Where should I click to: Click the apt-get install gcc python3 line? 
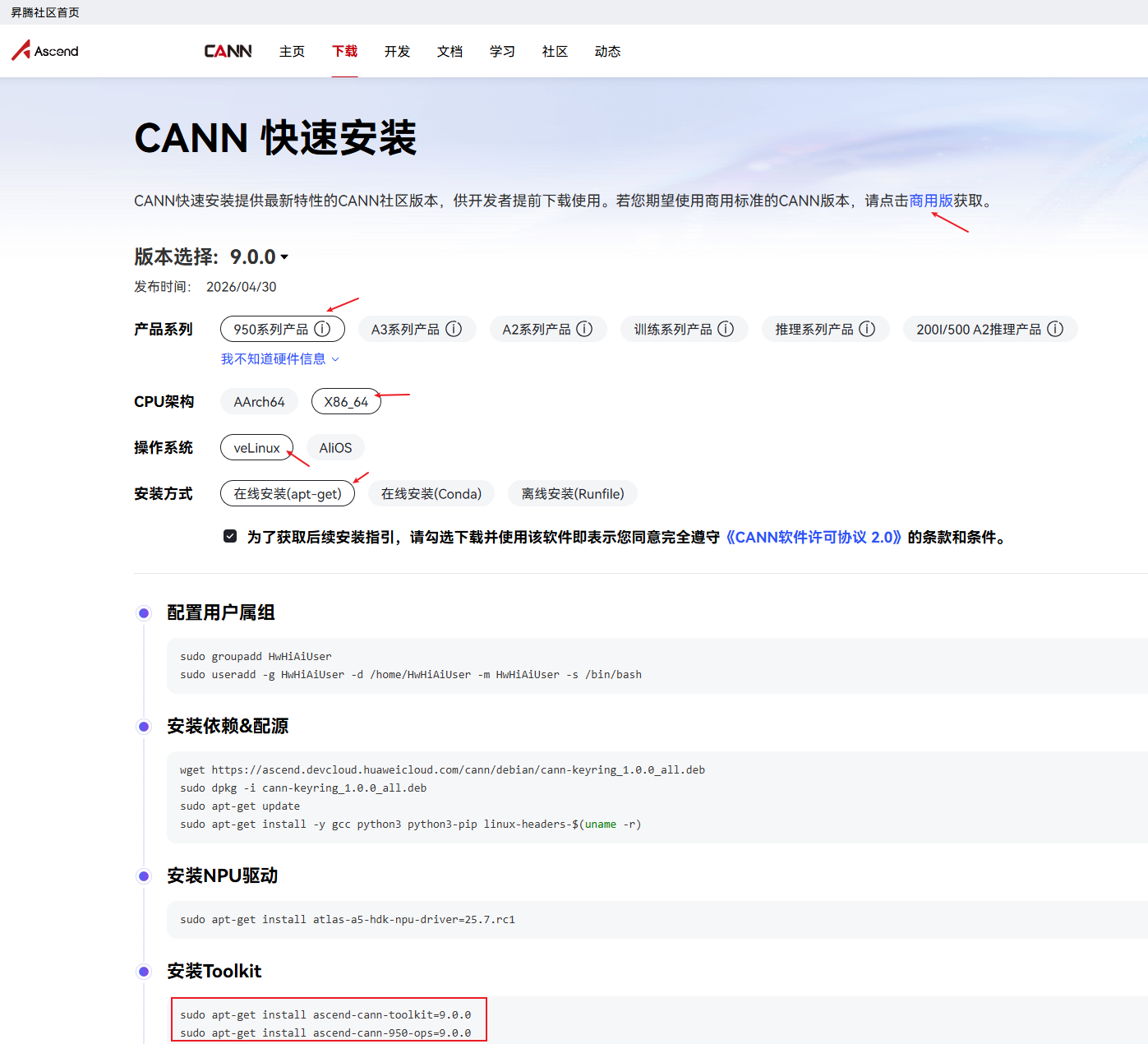[411, 824]
